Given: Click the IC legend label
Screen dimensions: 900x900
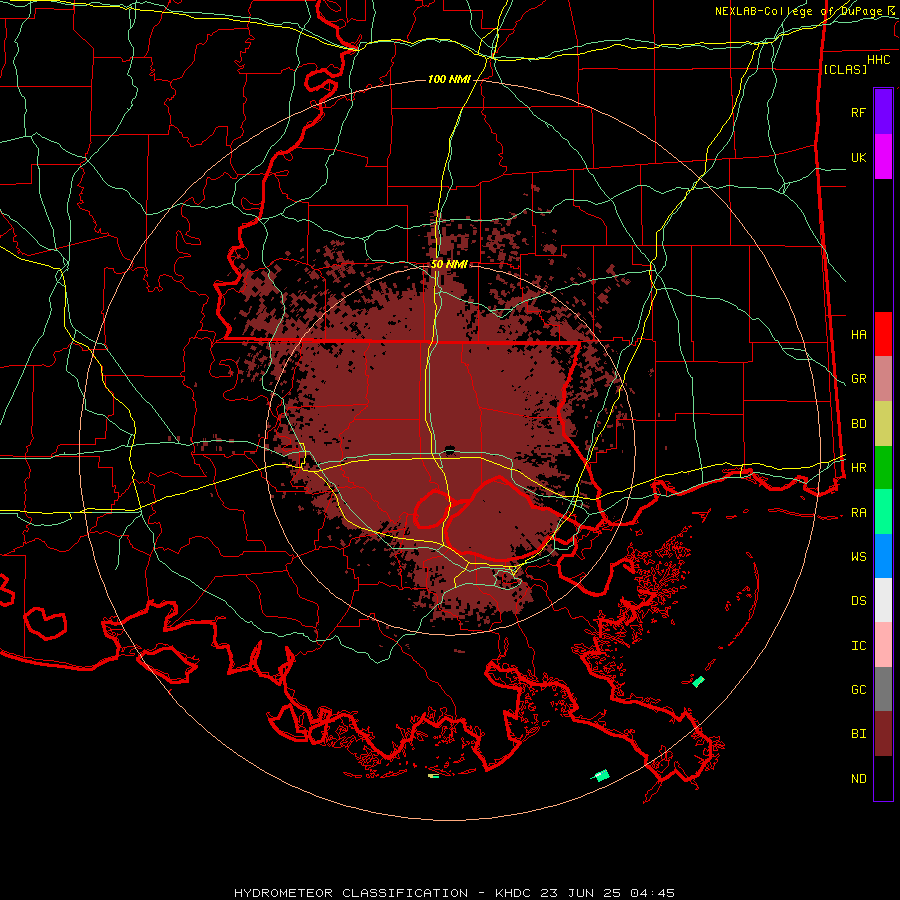Looking at the screenshot, I should pos(858,646).
